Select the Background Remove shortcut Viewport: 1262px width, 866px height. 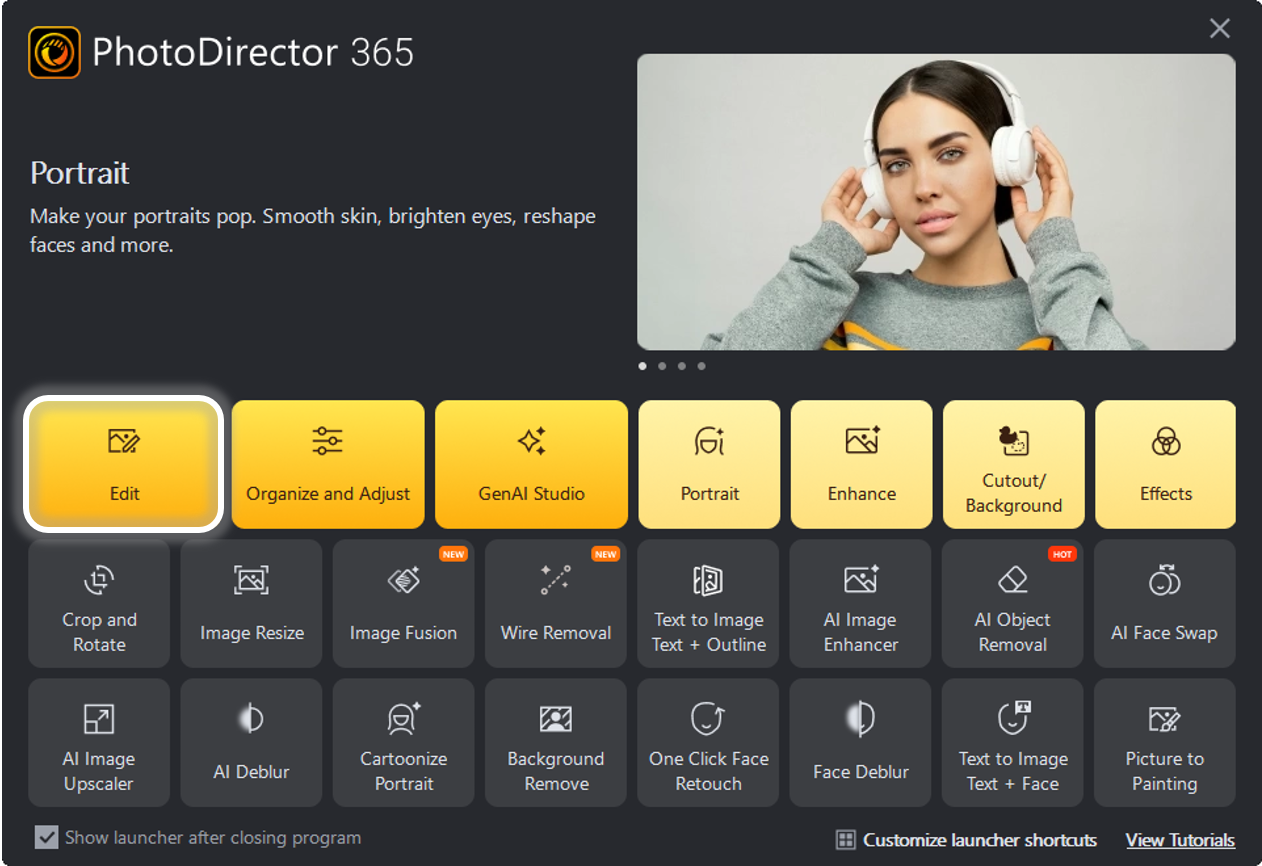[x=556, y=742]
